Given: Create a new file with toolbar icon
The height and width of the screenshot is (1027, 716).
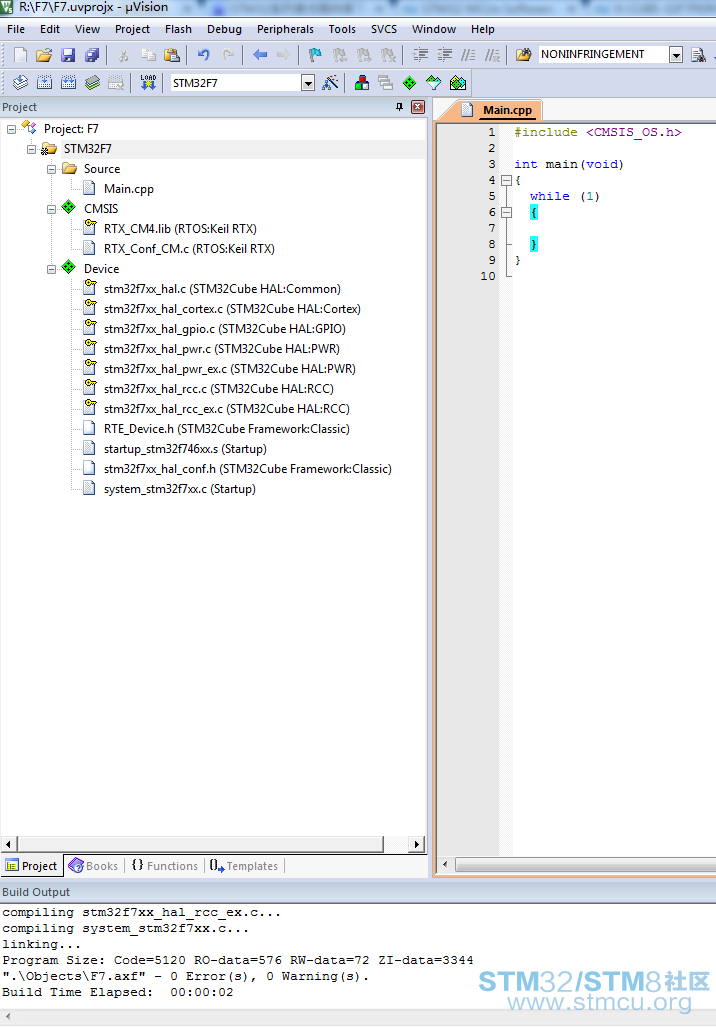Looking at the screenshot, I should tap(20, 55).
